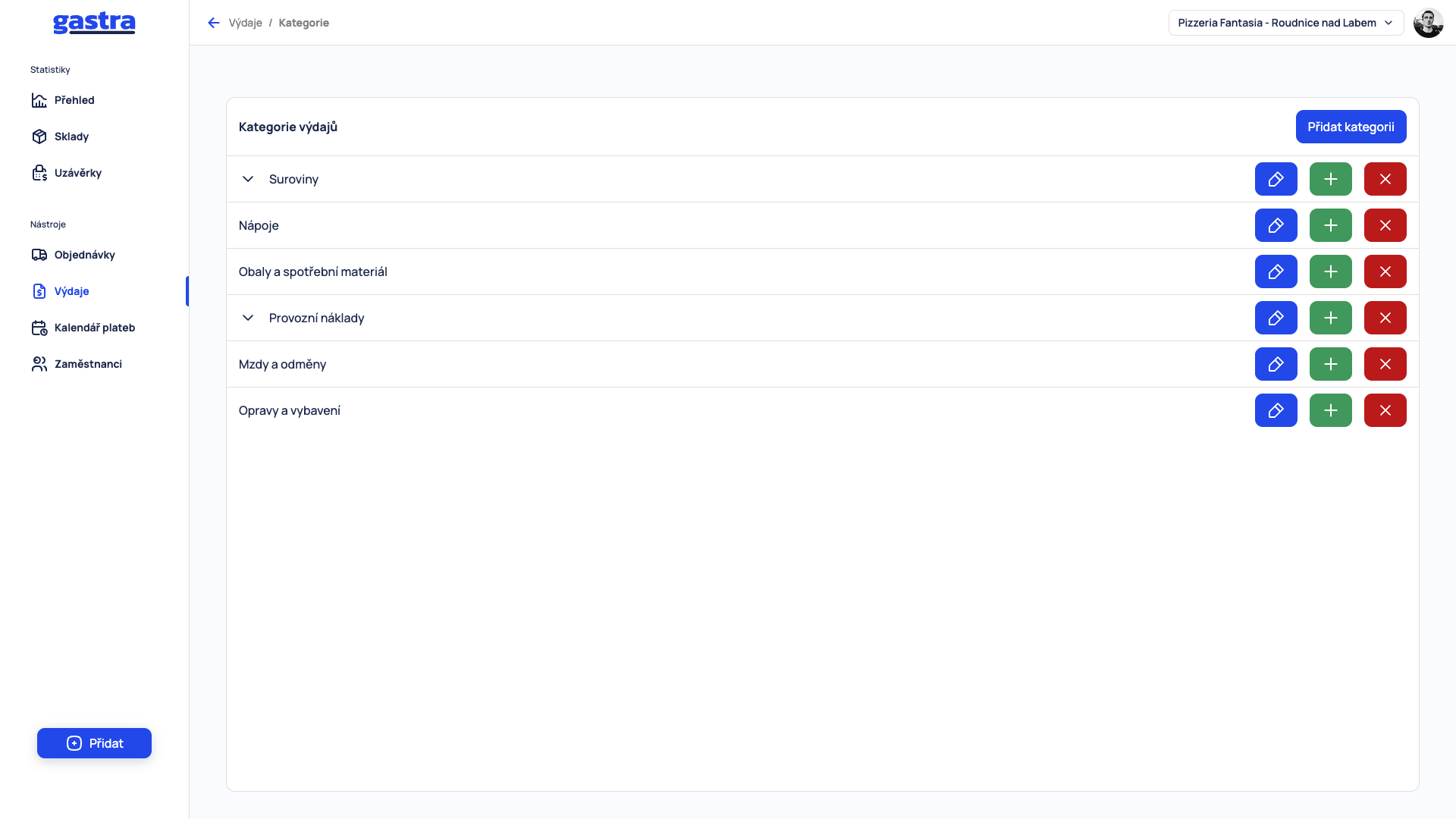Add a subcategory under Suroviny

click(x=1330, y=179)
